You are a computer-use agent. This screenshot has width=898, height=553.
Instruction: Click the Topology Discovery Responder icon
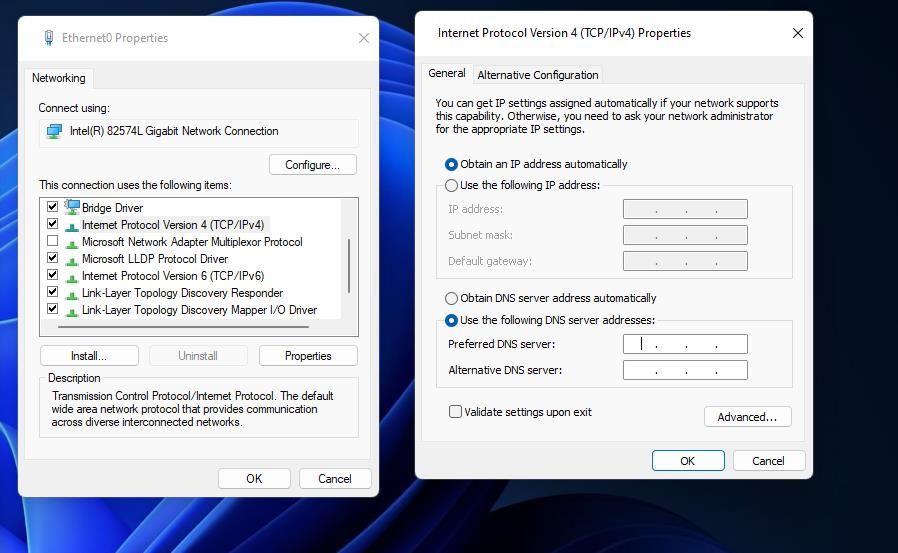72,294
